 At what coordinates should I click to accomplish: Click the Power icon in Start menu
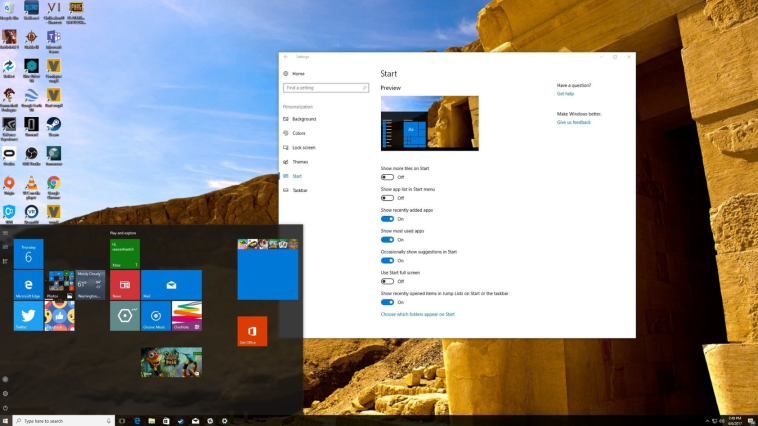pyautogui.click(x=5, y=408)
